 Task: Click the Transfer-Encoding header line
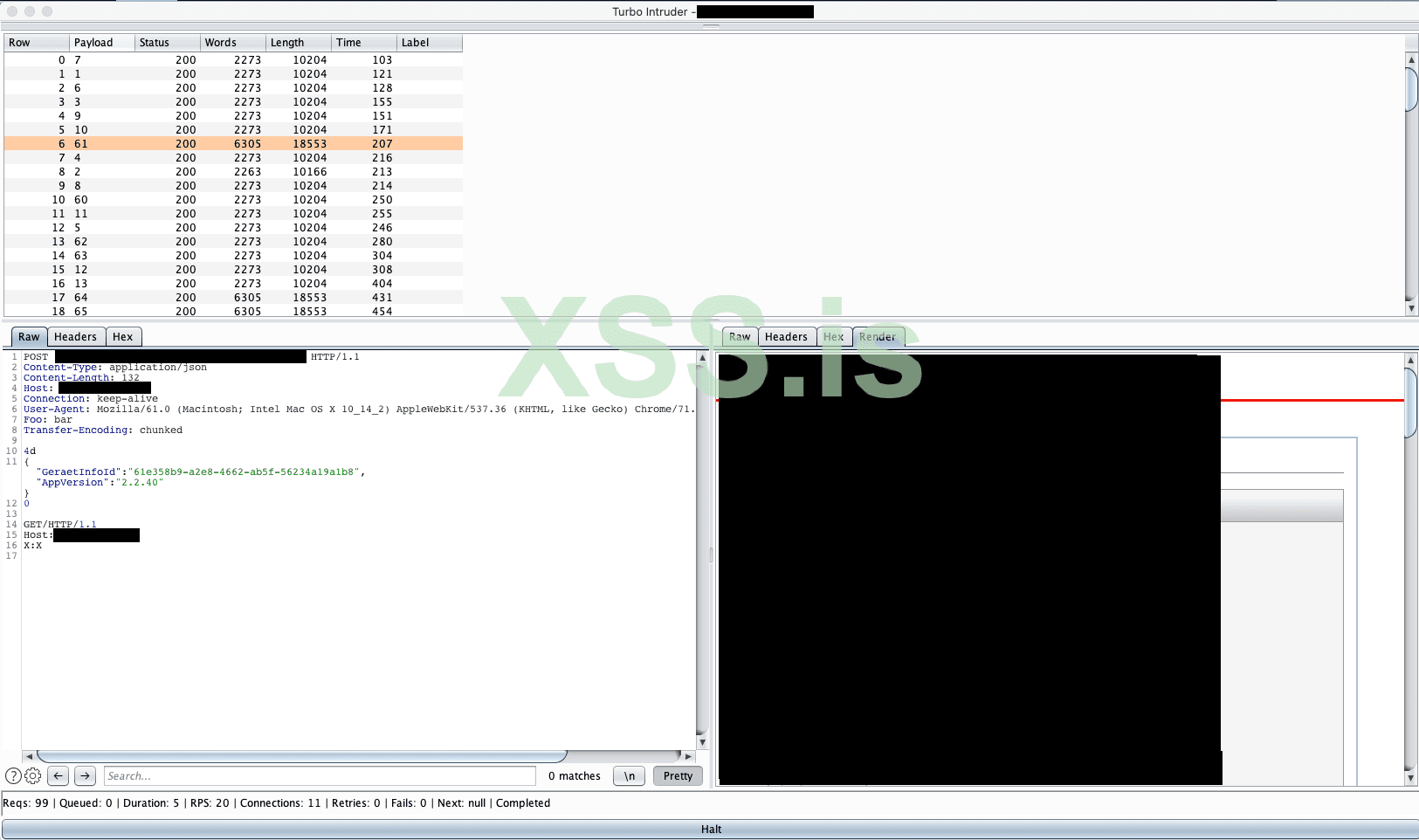coord(103,430)
